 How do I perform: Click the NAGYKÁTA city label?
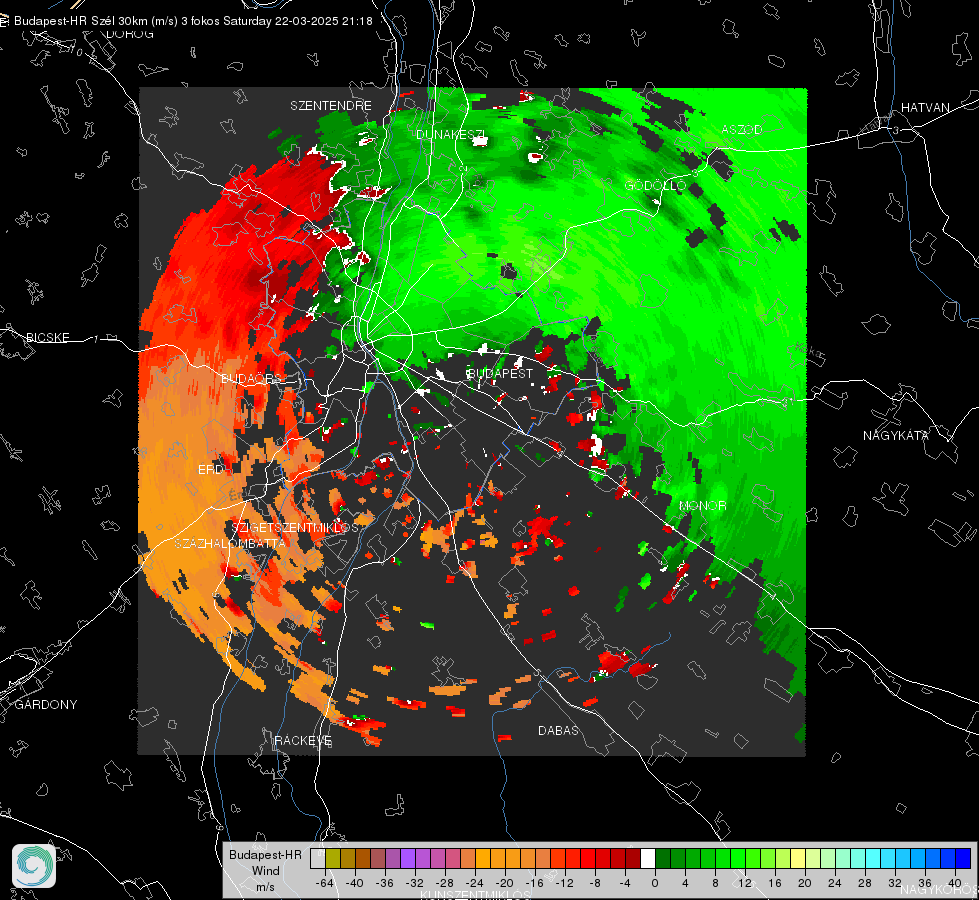pyautogui.click(x=896, y=435)
